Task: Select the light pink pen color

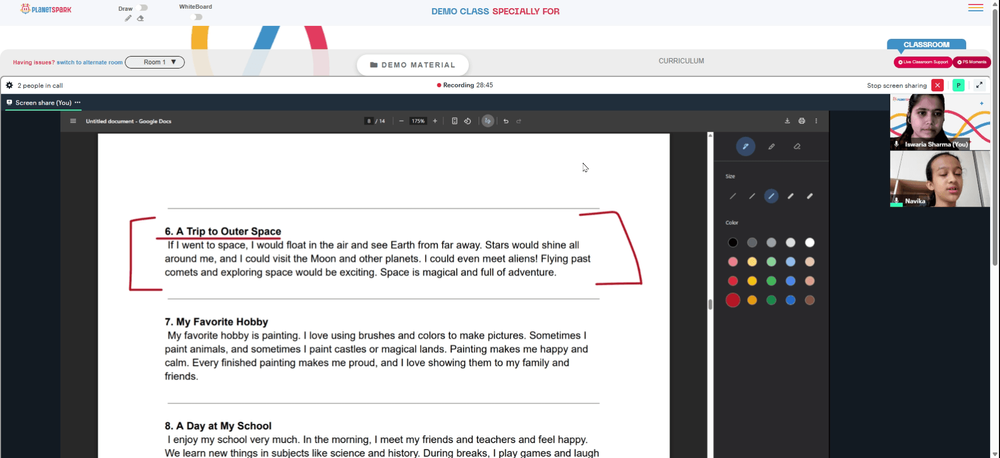Action: coord(733,262)
